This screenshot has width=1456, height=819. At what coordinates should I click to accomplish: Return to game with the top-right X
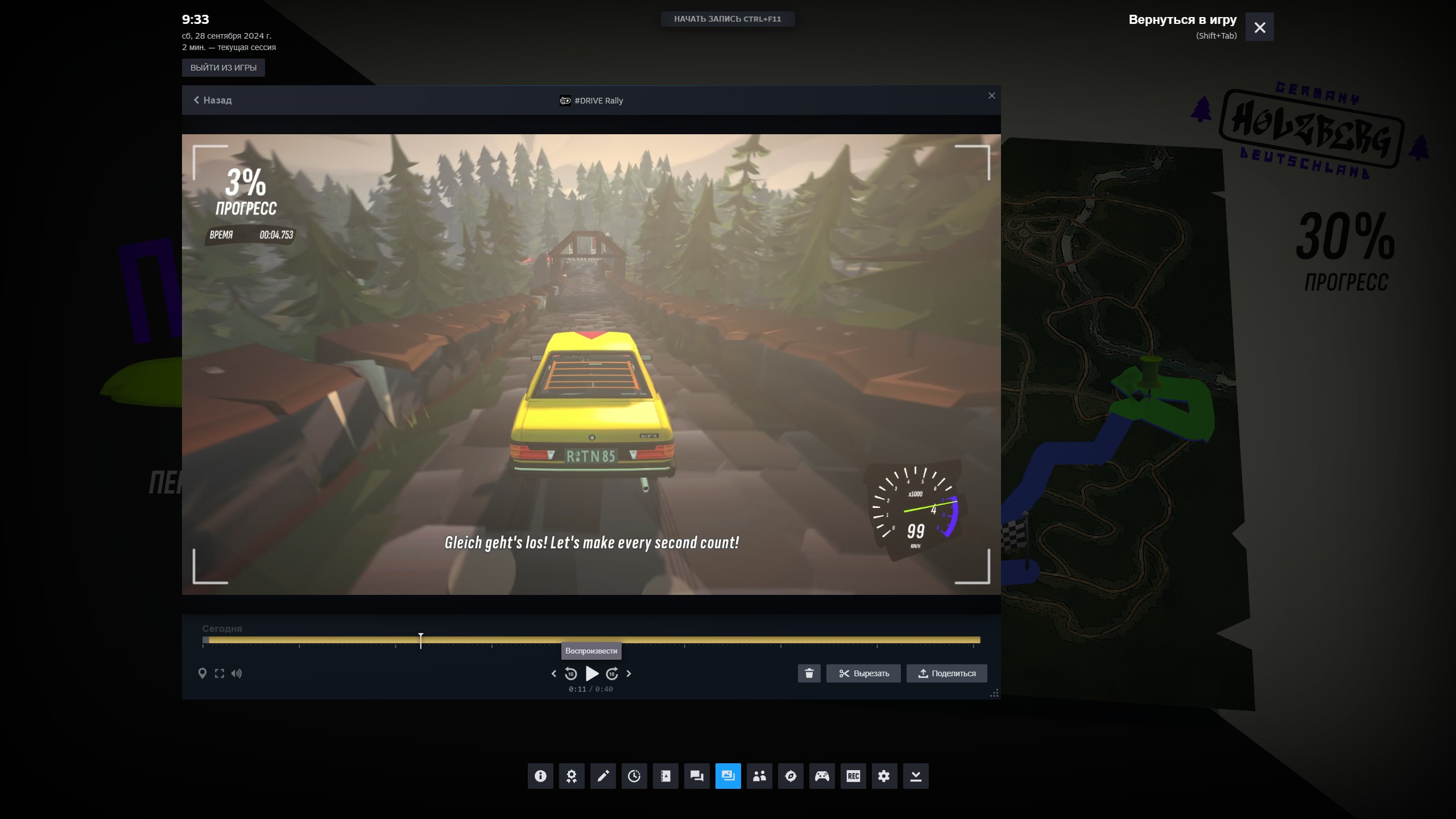(1260, 27)
